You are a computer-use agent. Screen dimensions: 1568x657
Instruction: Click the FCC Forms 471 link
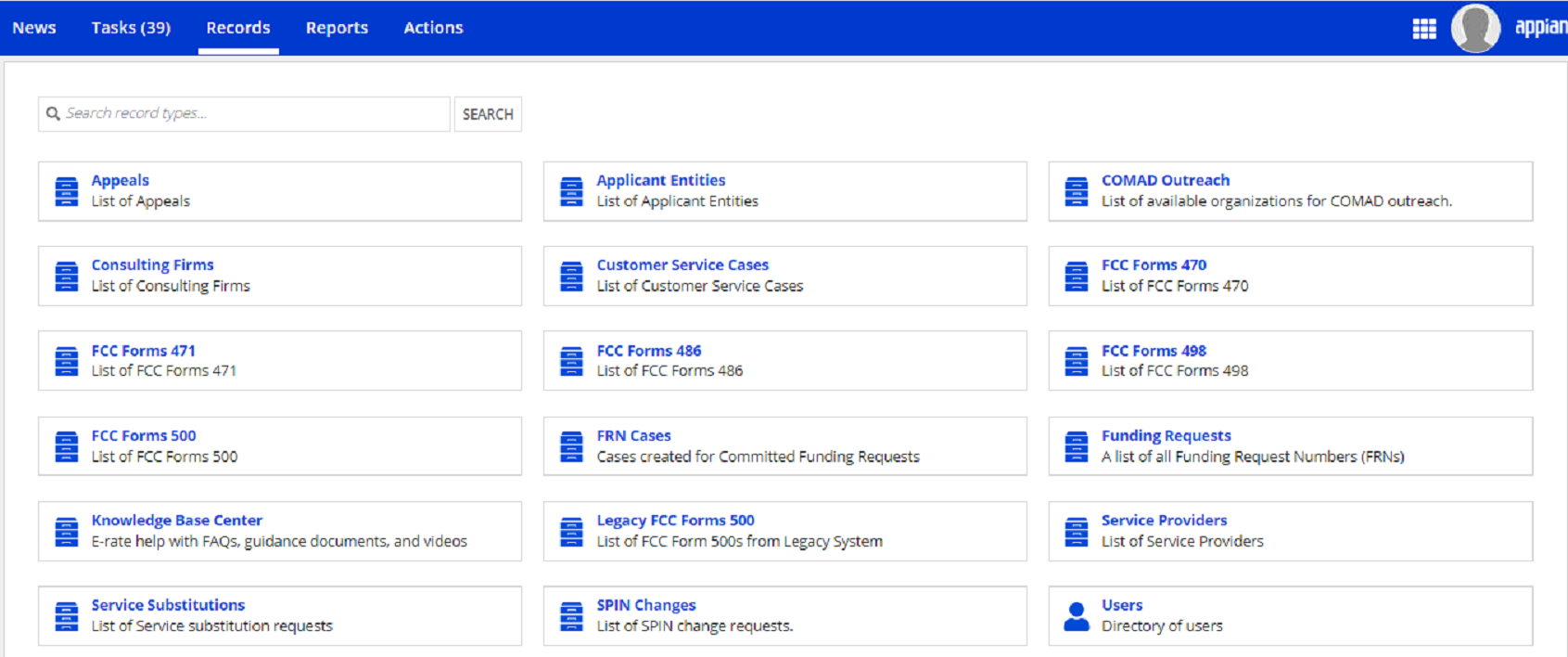tap(143, 351)
